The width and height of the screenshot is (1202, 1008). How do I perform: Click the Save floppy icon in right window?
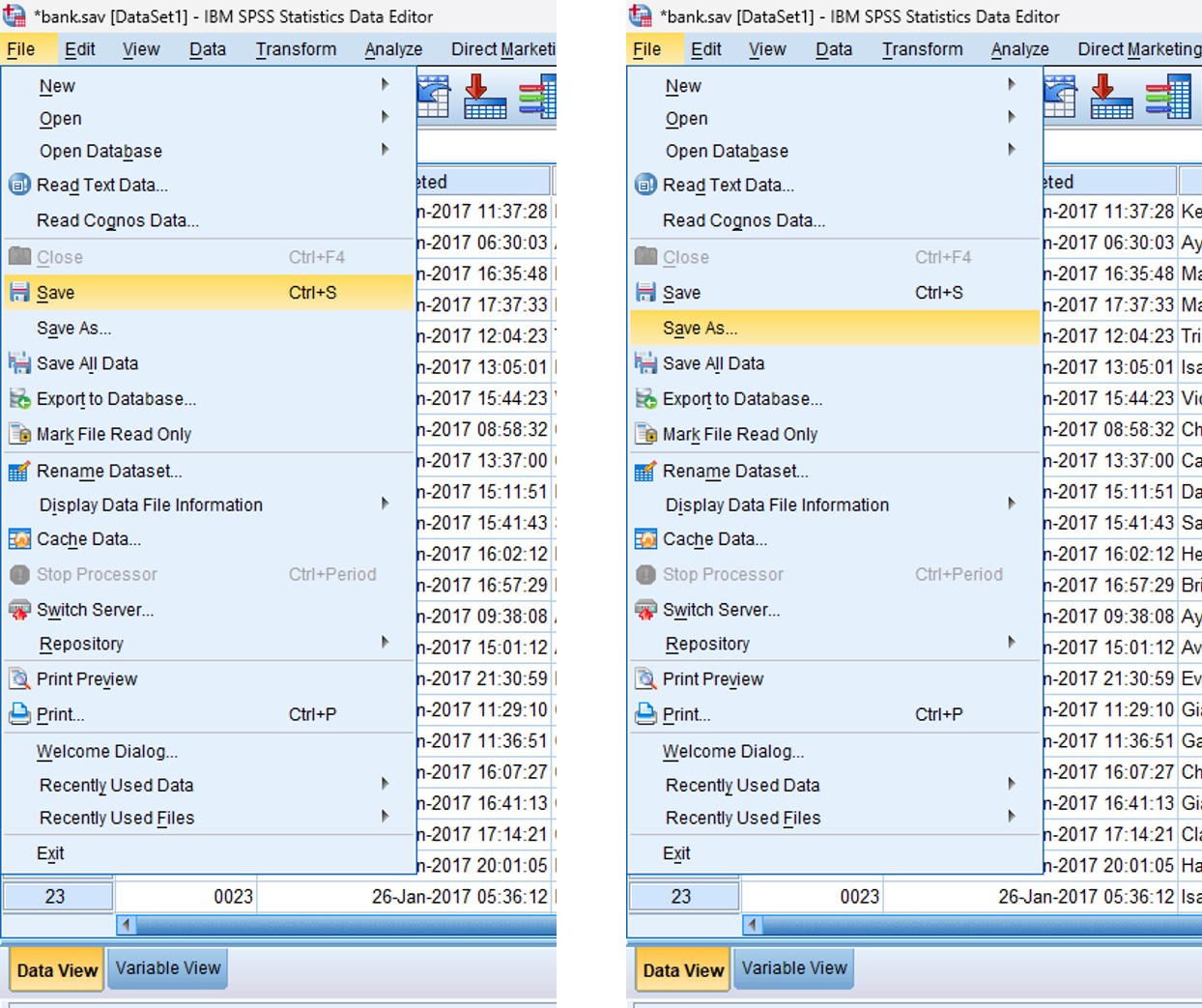coord(645,293)
